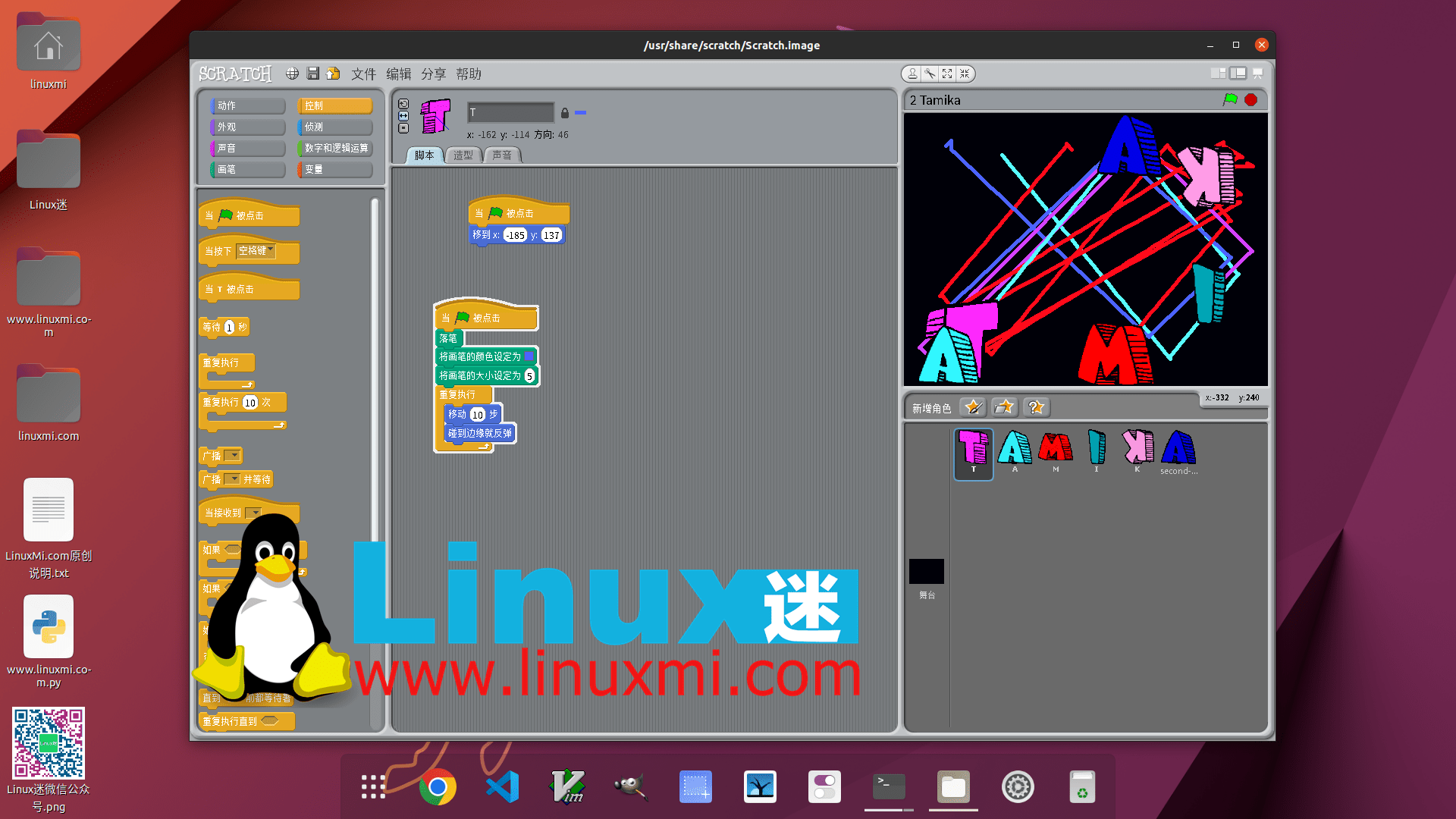Click the green flag to run project
The width and height of the screenshot is (1456, 819).
(x=1231, y=99)
